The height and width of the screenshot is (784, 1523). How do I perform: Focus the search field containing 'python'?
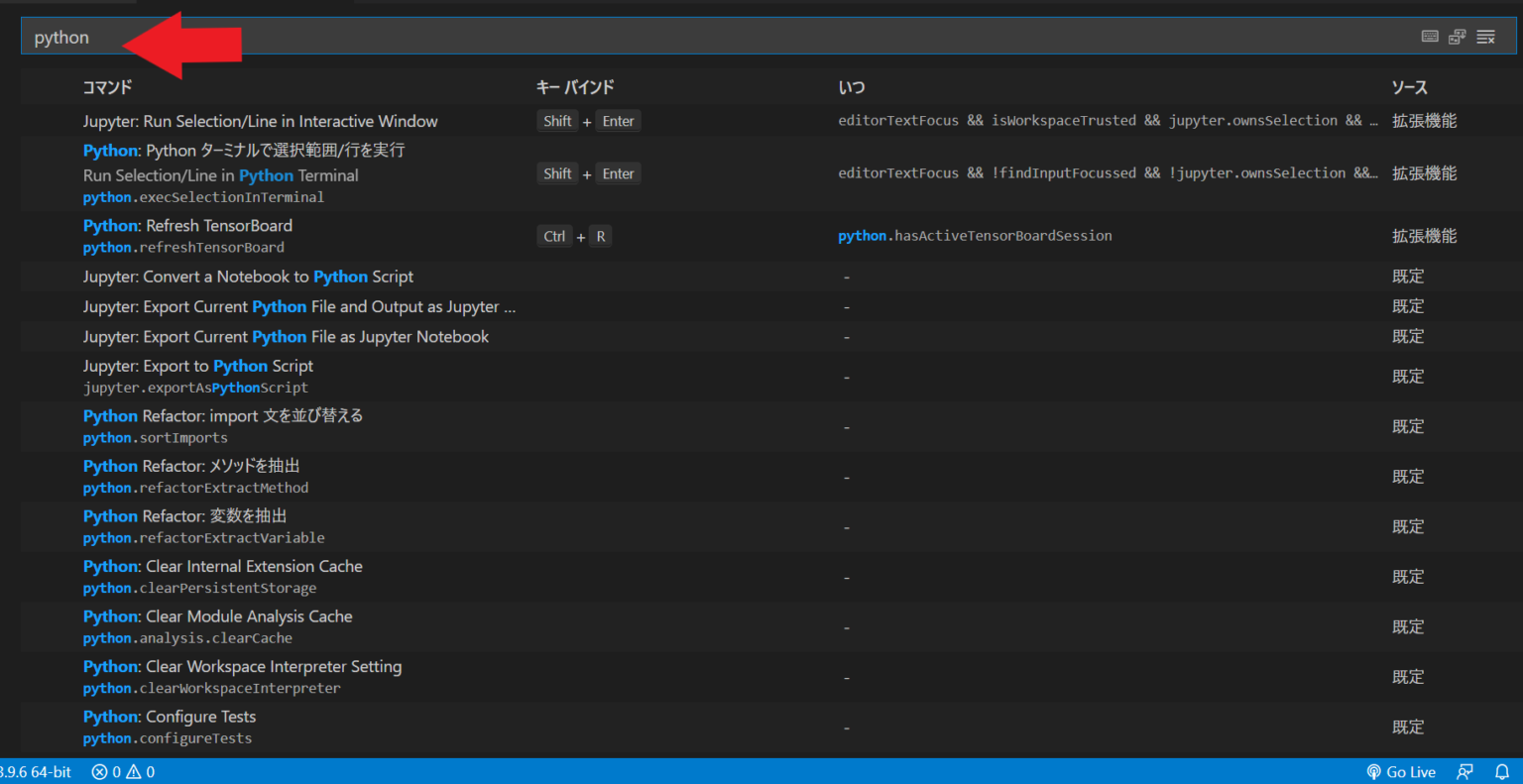click(694, 37)
